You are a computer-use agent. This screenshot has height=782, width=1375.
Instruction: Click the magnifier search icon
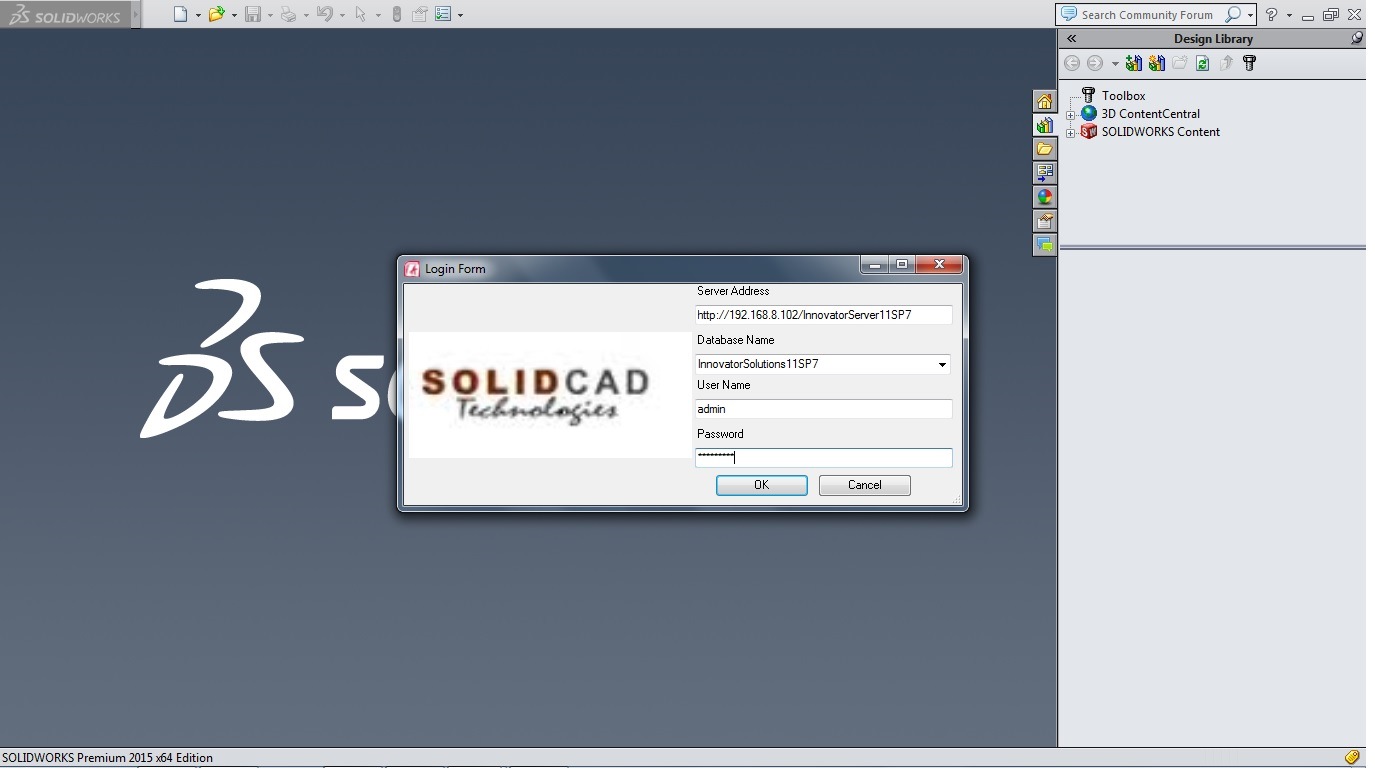(x=1233, y=14)
